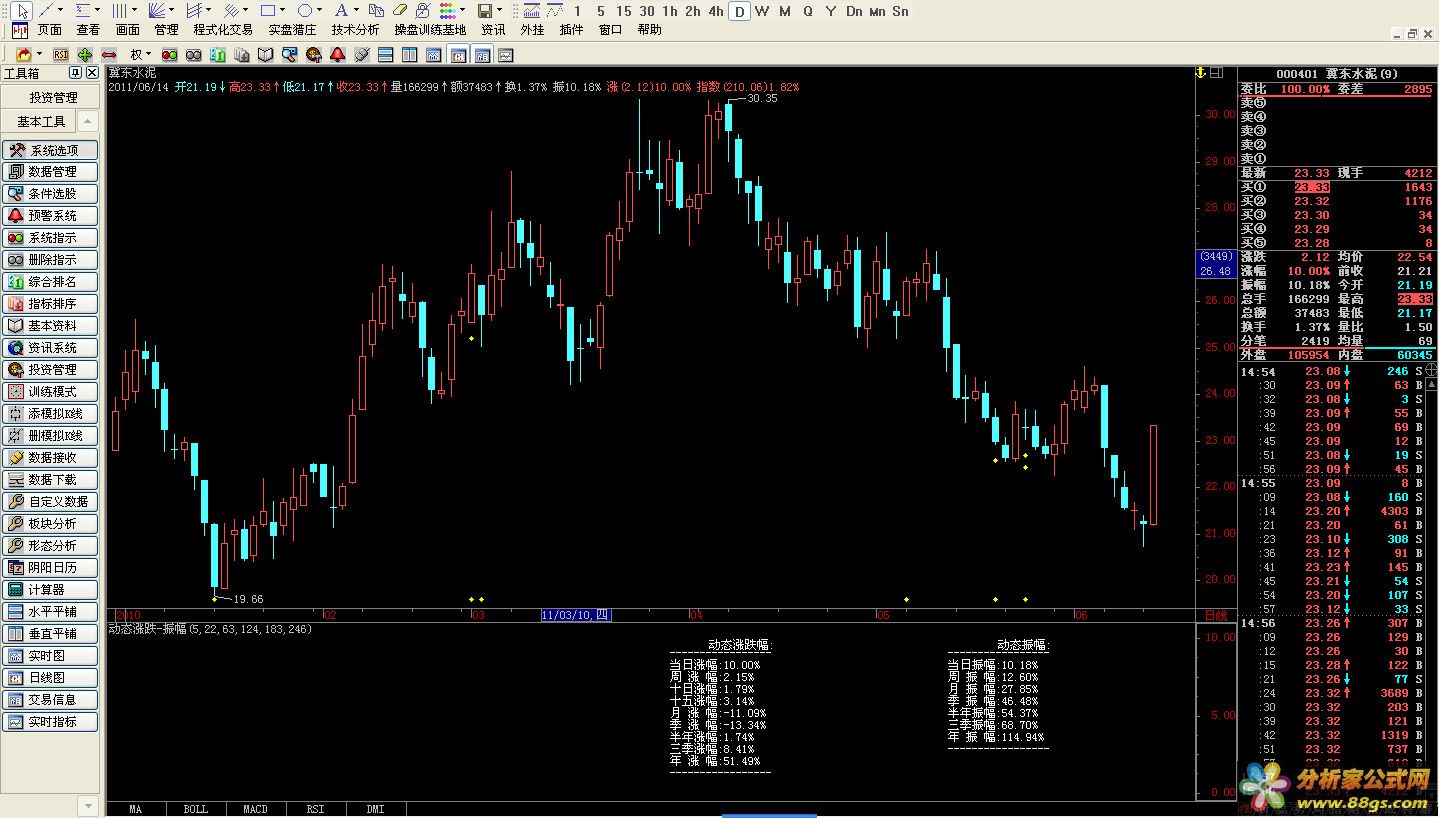This screenshot has height=818, width=1439.
Task: Click the 形态分析 toolbox button
Action: coord(51,546)
